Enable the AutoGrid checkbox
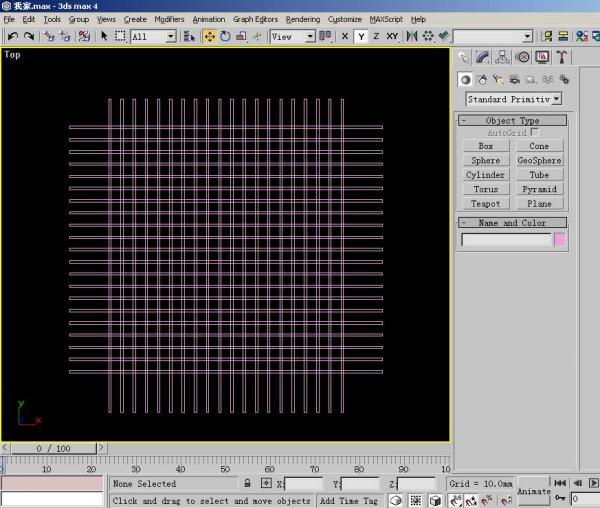The image size is (600, 508). pyautogui.click(x=535, y=132)
